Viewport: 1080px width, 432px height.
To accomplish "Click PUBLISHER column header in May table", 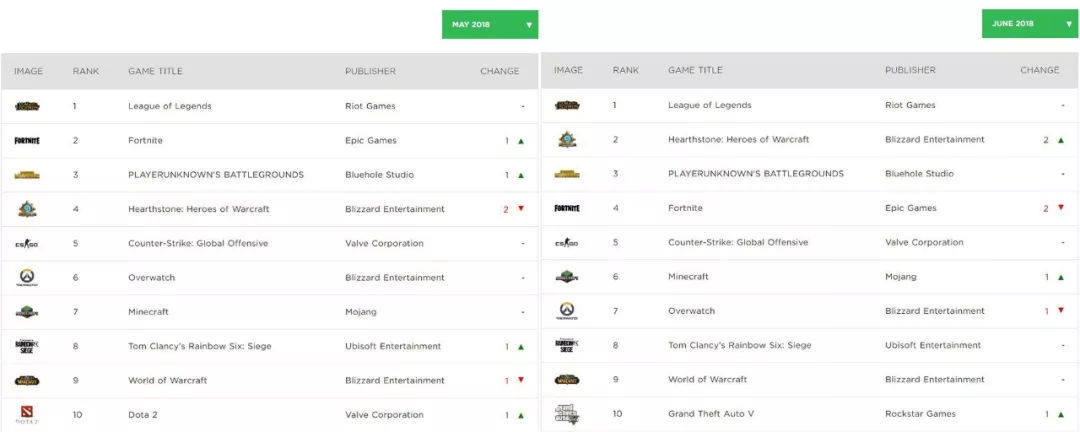I will [x=371, y=71].
